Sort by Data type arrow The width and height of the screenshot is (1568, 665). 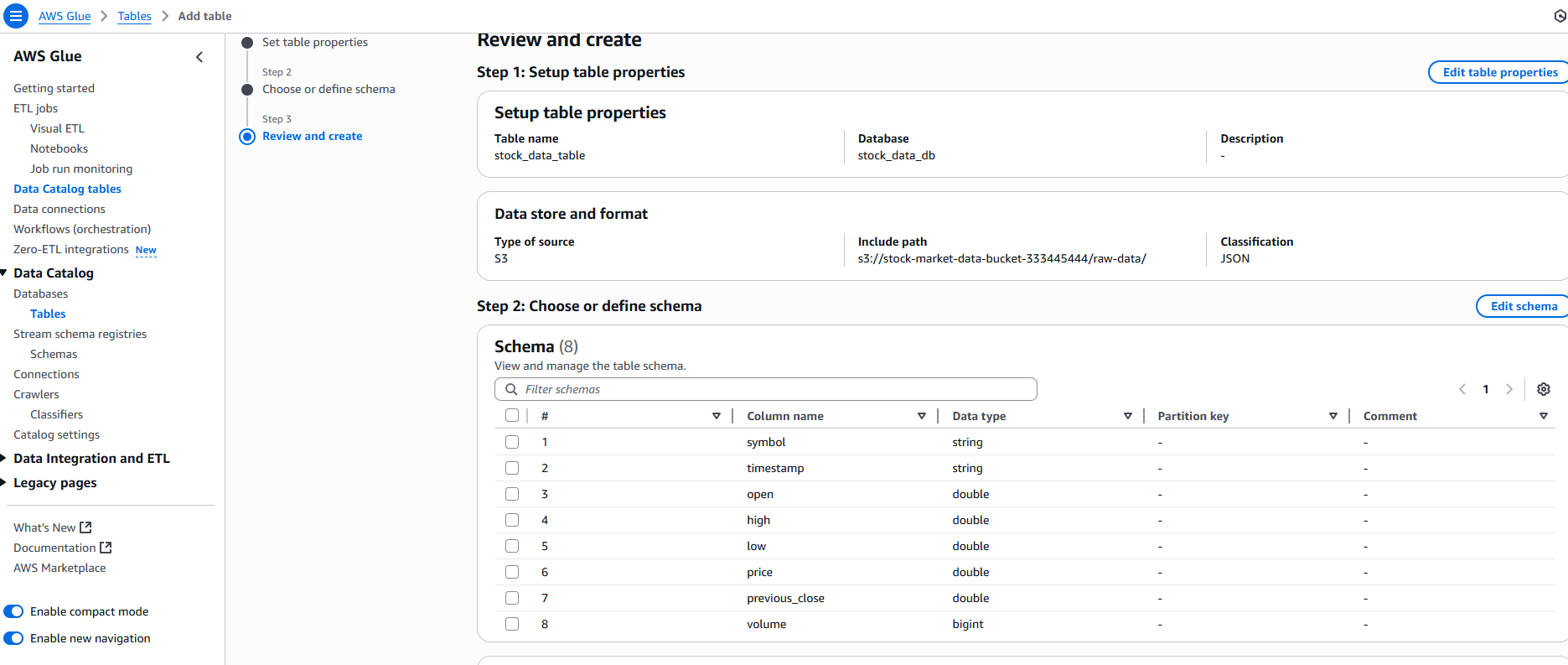pyautogui.click(x=1128, y=416)
